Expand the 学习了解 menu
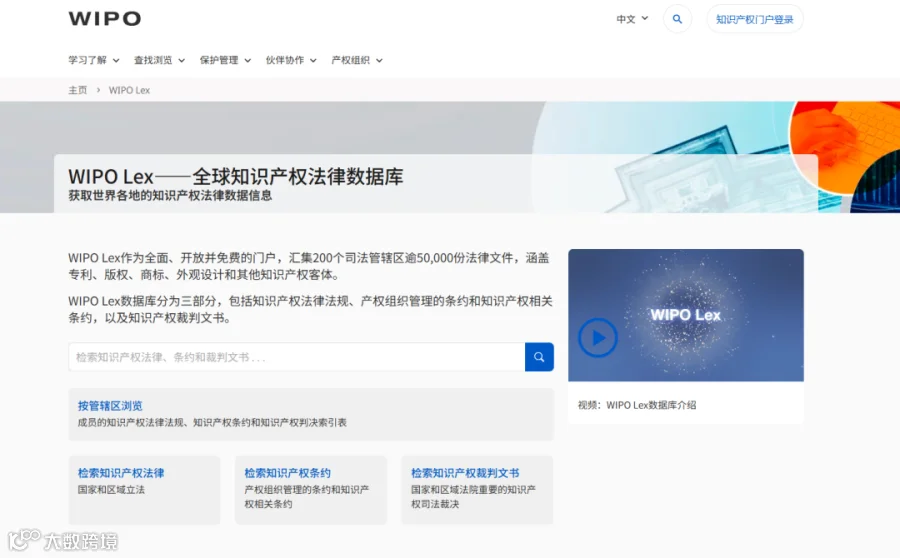Image resolution: width=900 pixels, height=558 pixels. pos(94,60)
